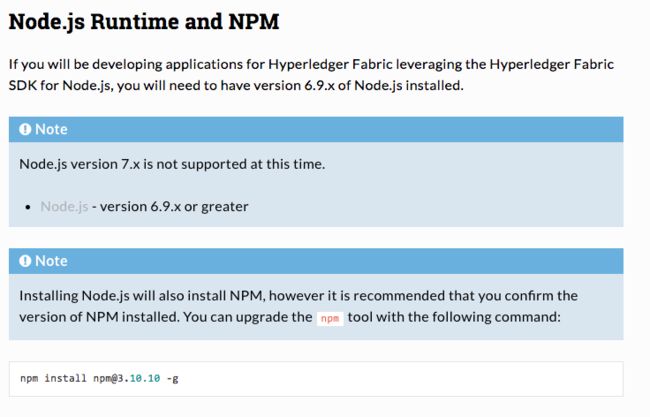The height and width of the screenshot is (417, 650).
Task: Click "version of NPM installed" text in second note
Action: coord(99,317)
